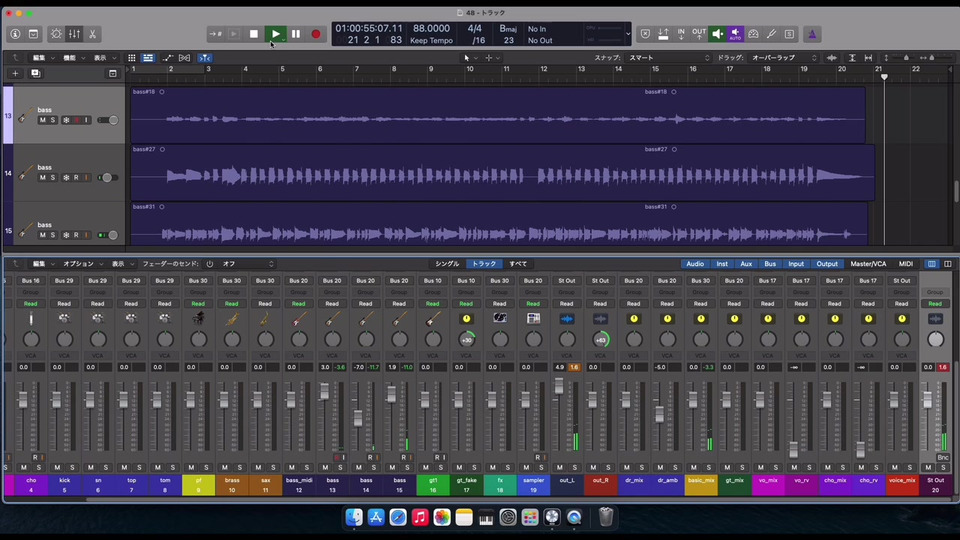Click the Read automation button on cho channel
The width and height of the screenshot is (960, 540).
point(31,303)
